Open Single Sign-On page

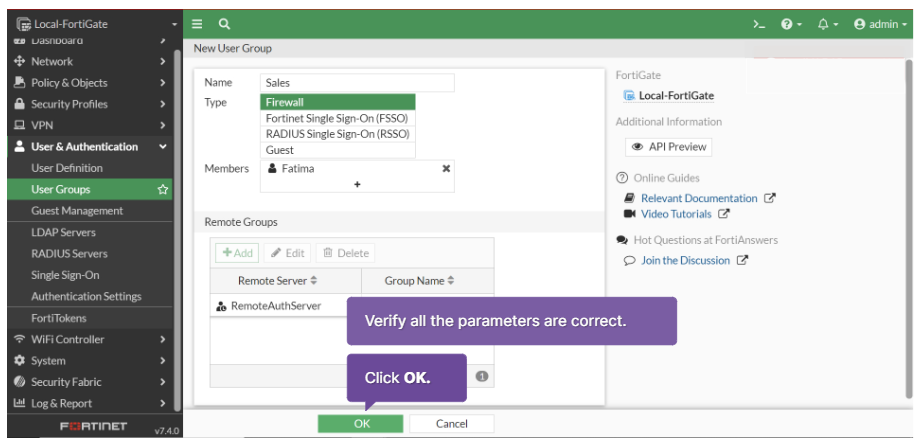tap(89, 275)
